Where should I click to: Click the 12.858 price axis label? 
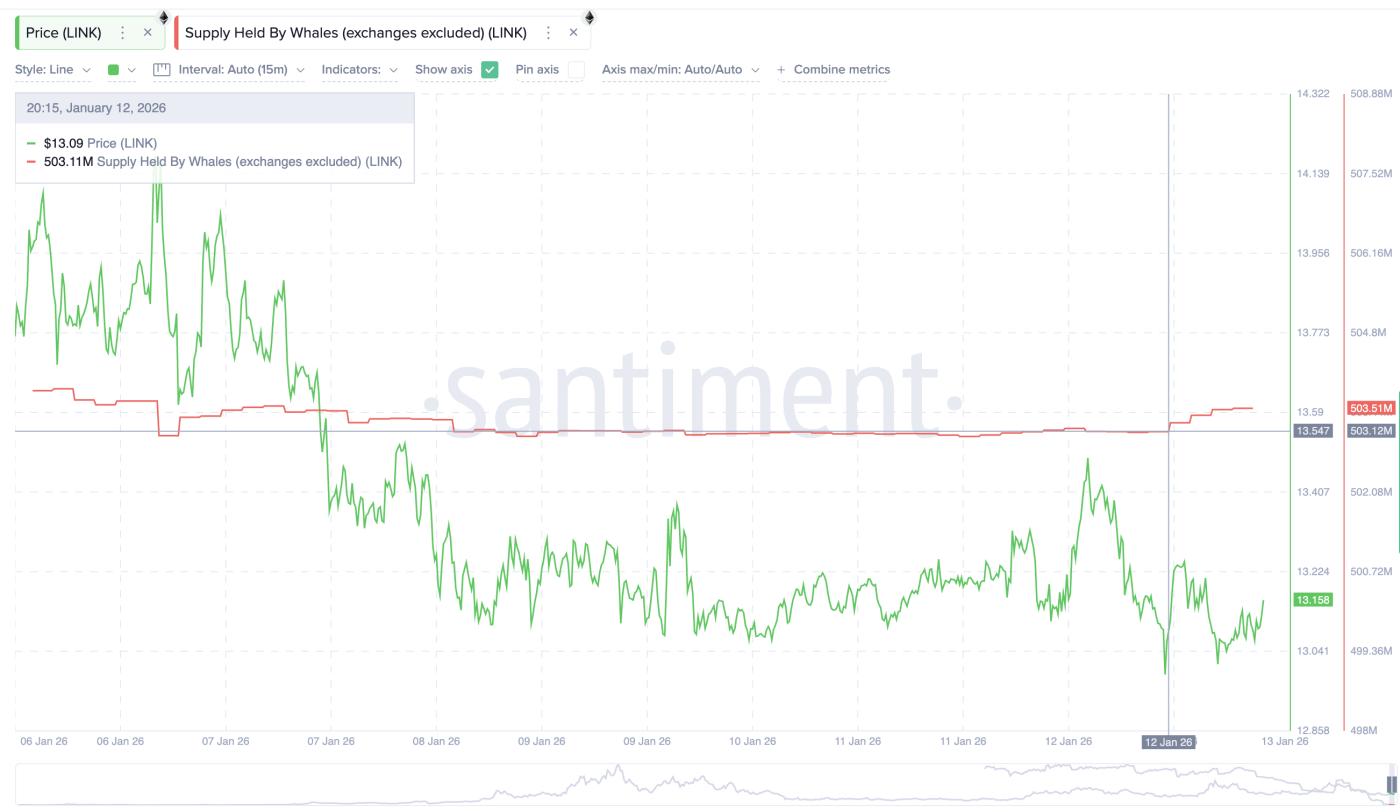pos(1313,730)
